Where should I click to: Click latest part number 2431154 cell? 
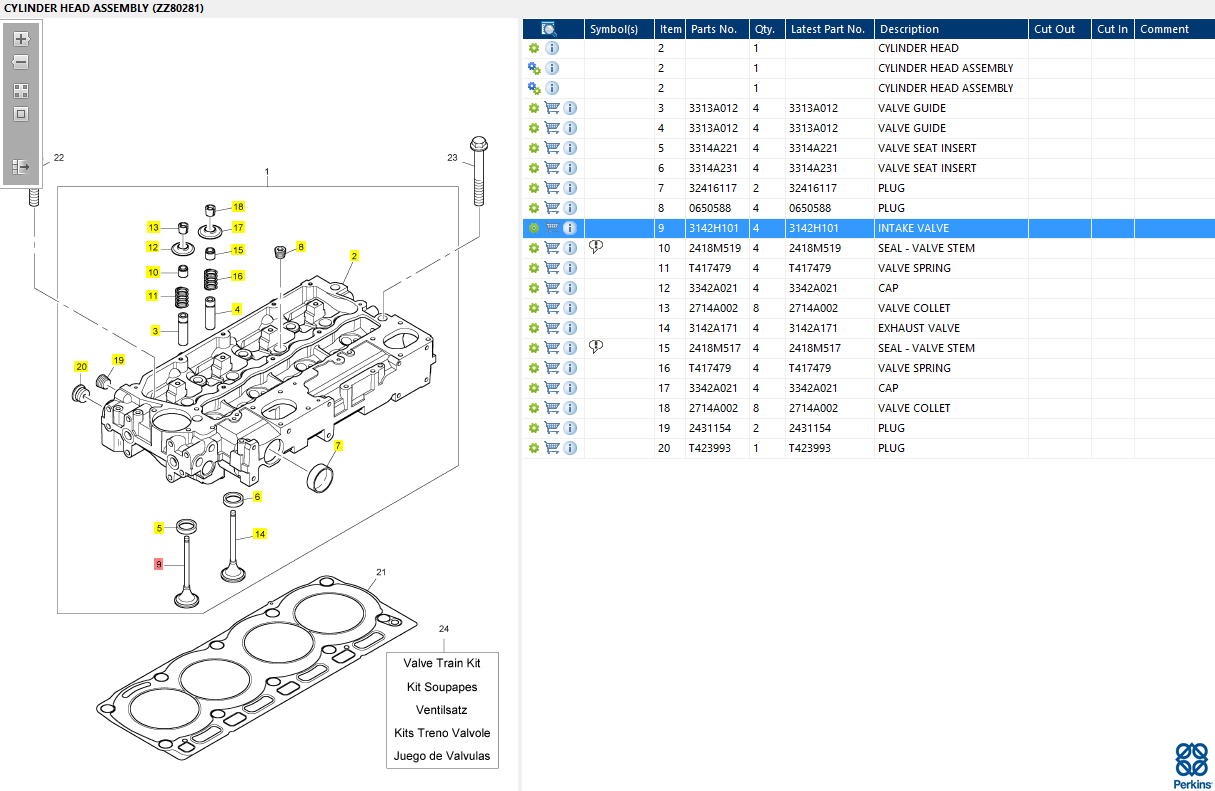point(830,428)
